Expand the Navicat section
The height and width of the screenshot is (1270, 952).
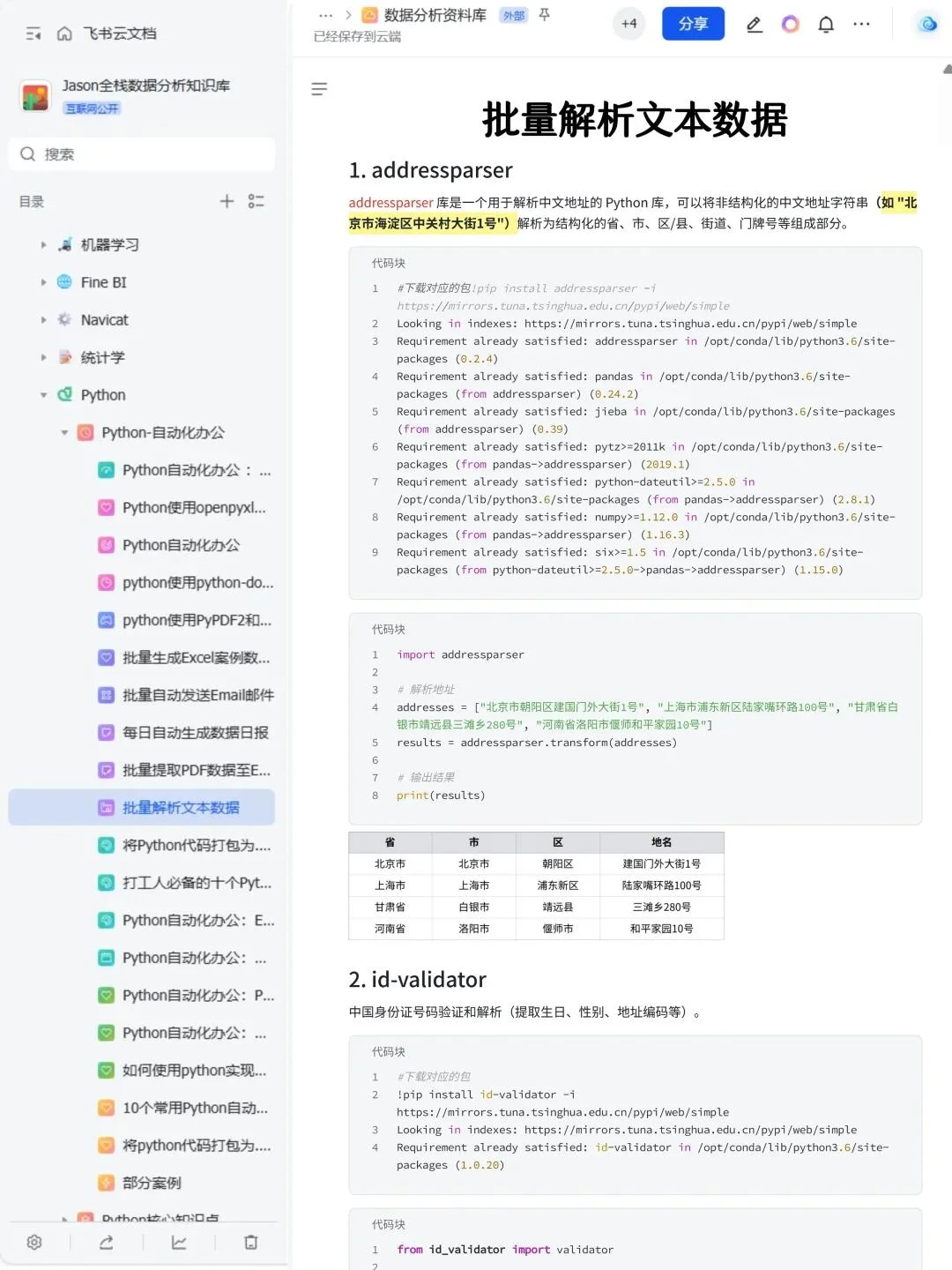coord(43,319)
